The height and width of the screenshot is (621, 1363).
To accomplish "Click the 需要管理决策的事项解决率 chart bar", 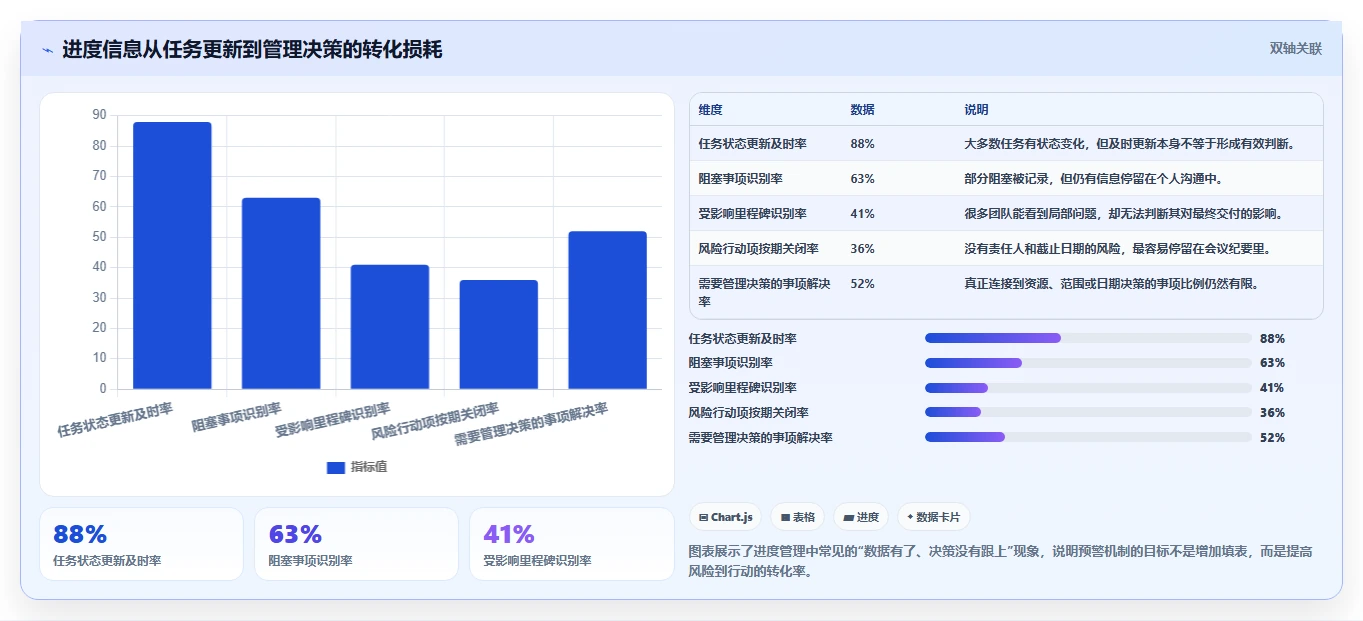I will tap(607, 310).
